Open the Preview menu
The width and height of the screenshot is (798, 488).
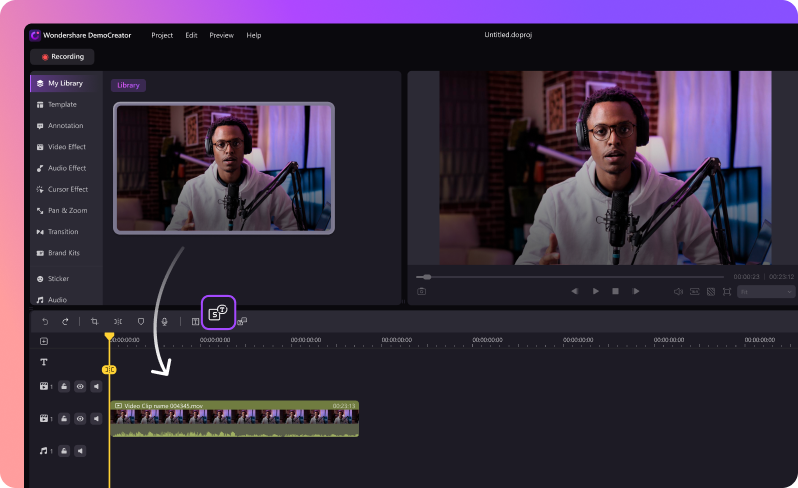click(221, 35)
